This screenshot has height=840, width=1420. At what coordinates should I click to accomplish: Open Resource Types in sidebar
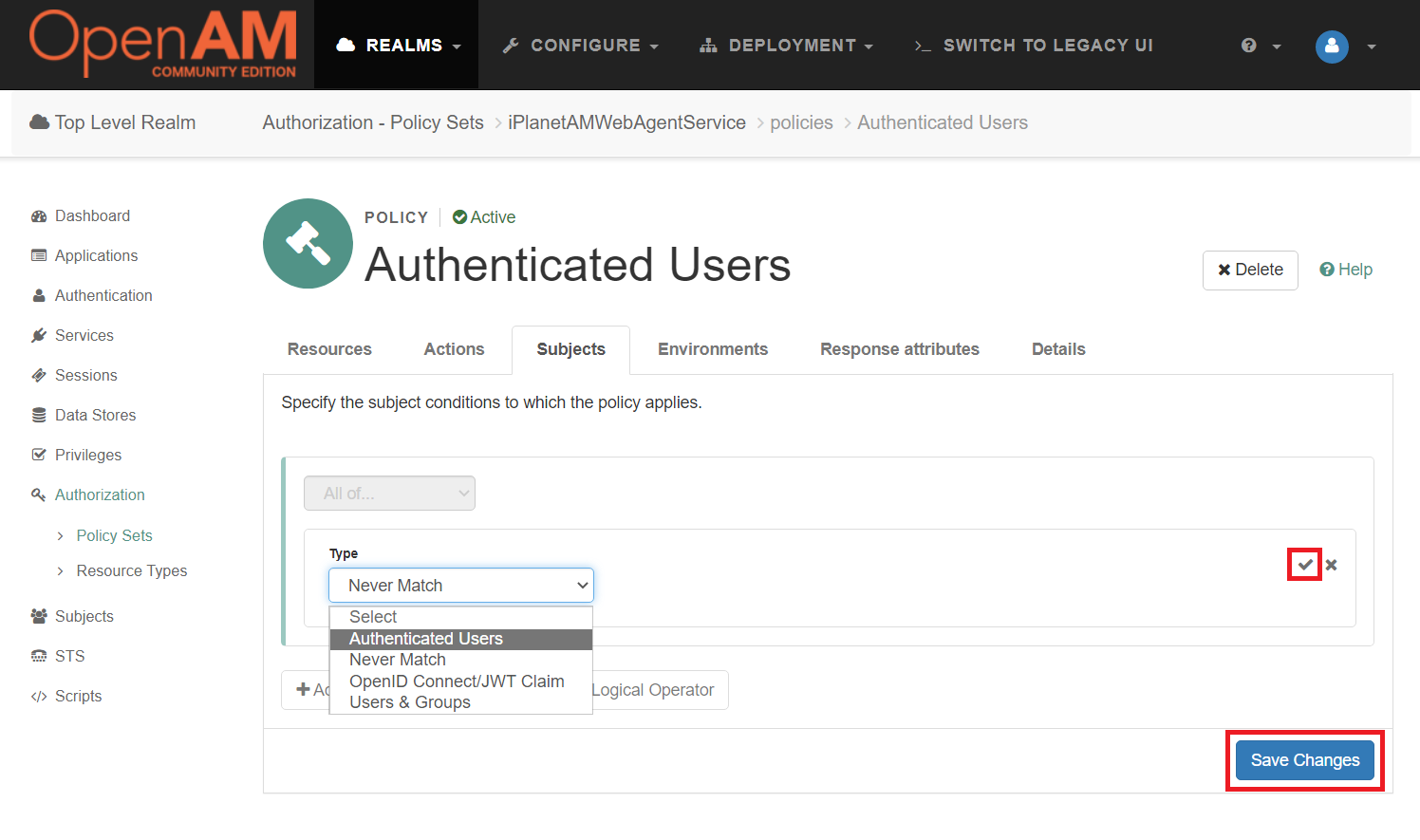[x=132, y=570]
